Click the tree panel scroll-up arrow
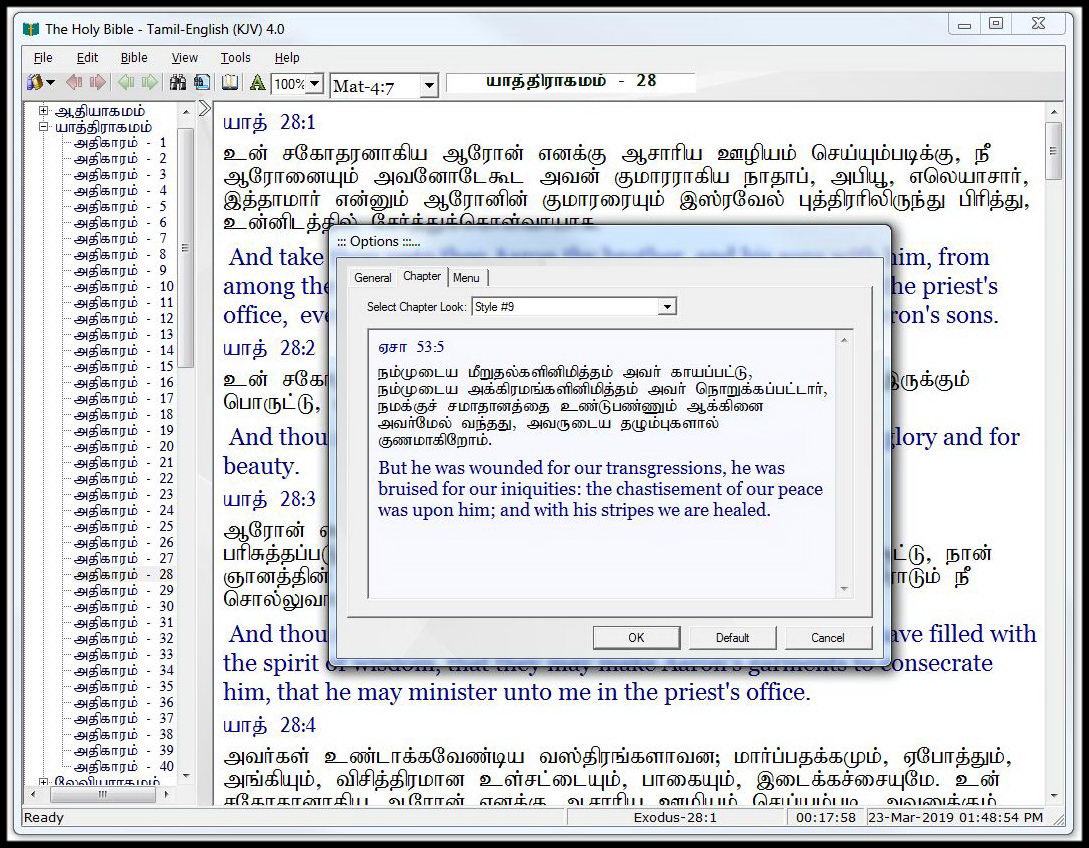The image size is (1089, 848). (x=185, y=111)
